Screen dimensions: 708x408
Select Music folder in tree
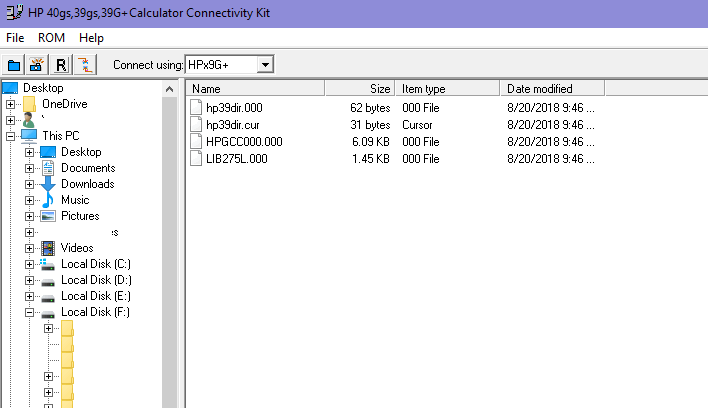(75, 200)
